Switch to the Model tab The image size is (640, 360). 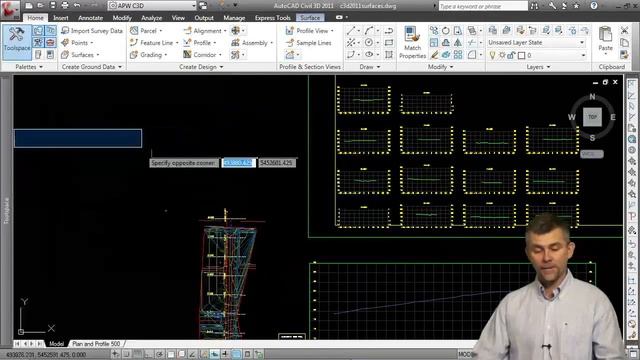click(56, 344)
